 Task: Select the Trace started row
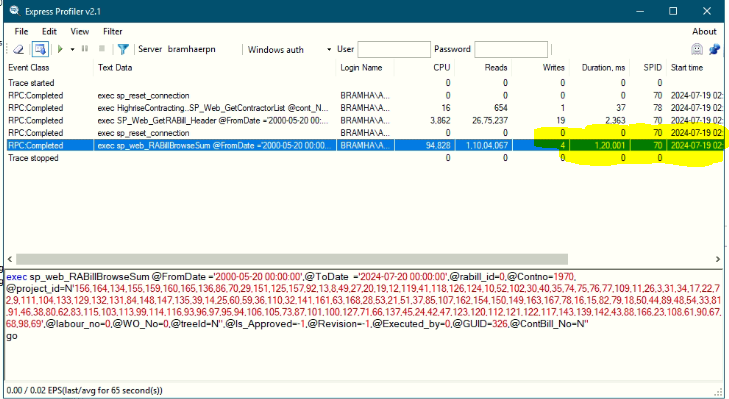pos(364,83)
